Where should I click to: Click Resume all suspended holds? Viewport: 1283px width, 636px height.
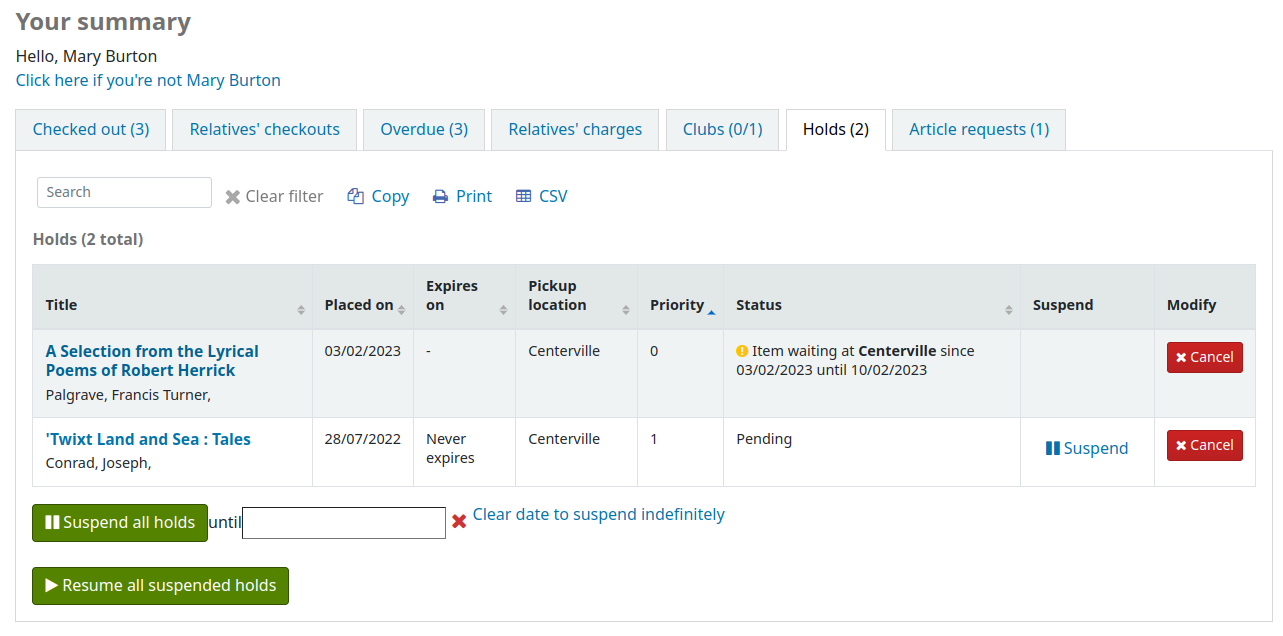coord(160,586)
